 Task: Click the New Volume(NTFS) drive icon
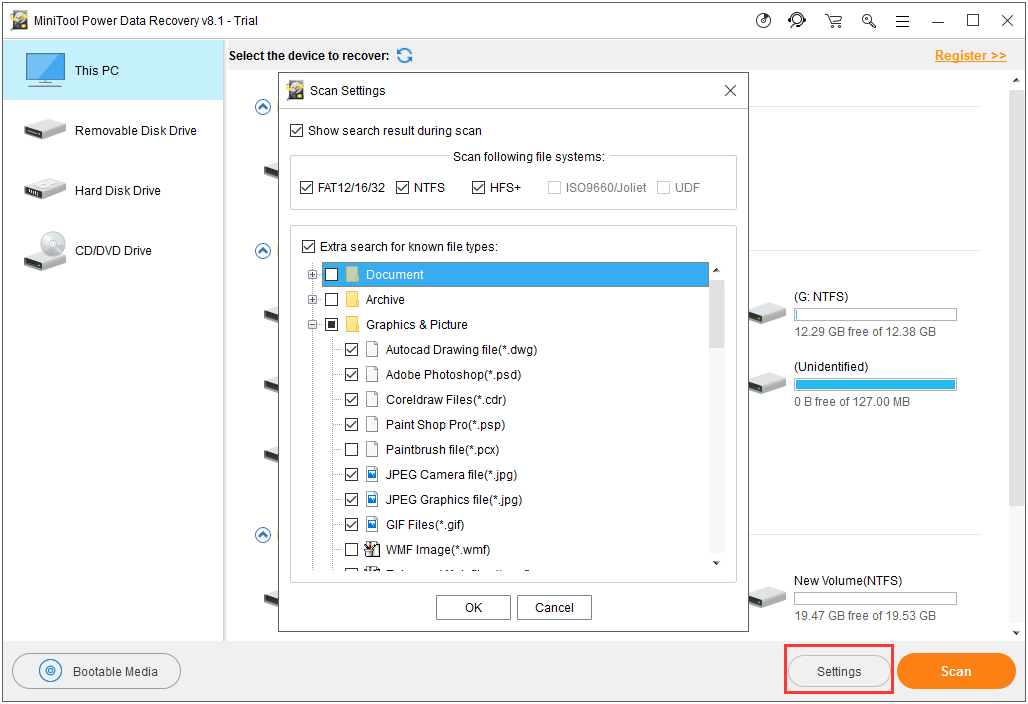[x=767, y=596]
